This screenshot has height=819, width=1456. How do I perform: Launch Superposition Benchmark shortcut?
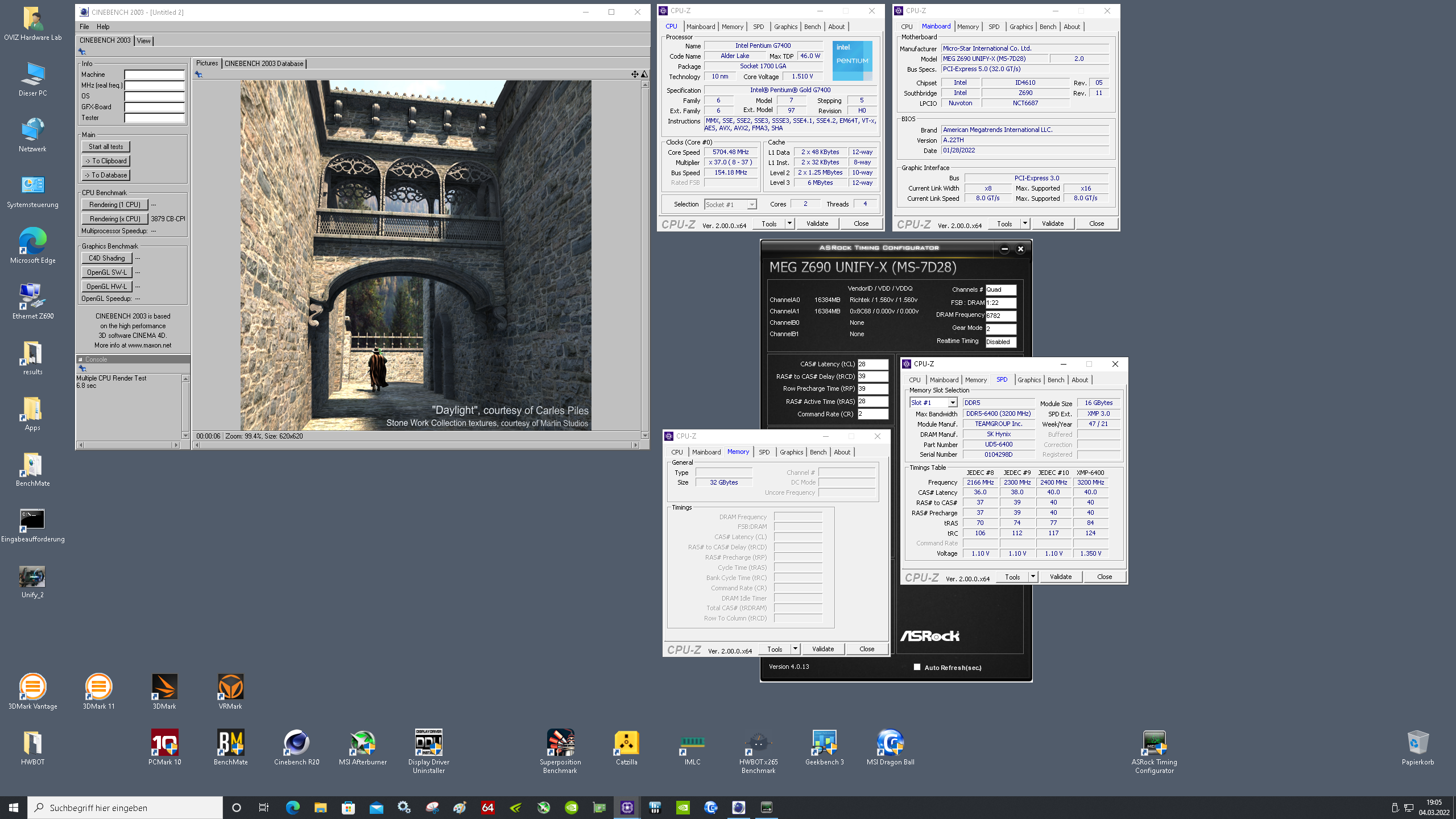coord(560,751)
